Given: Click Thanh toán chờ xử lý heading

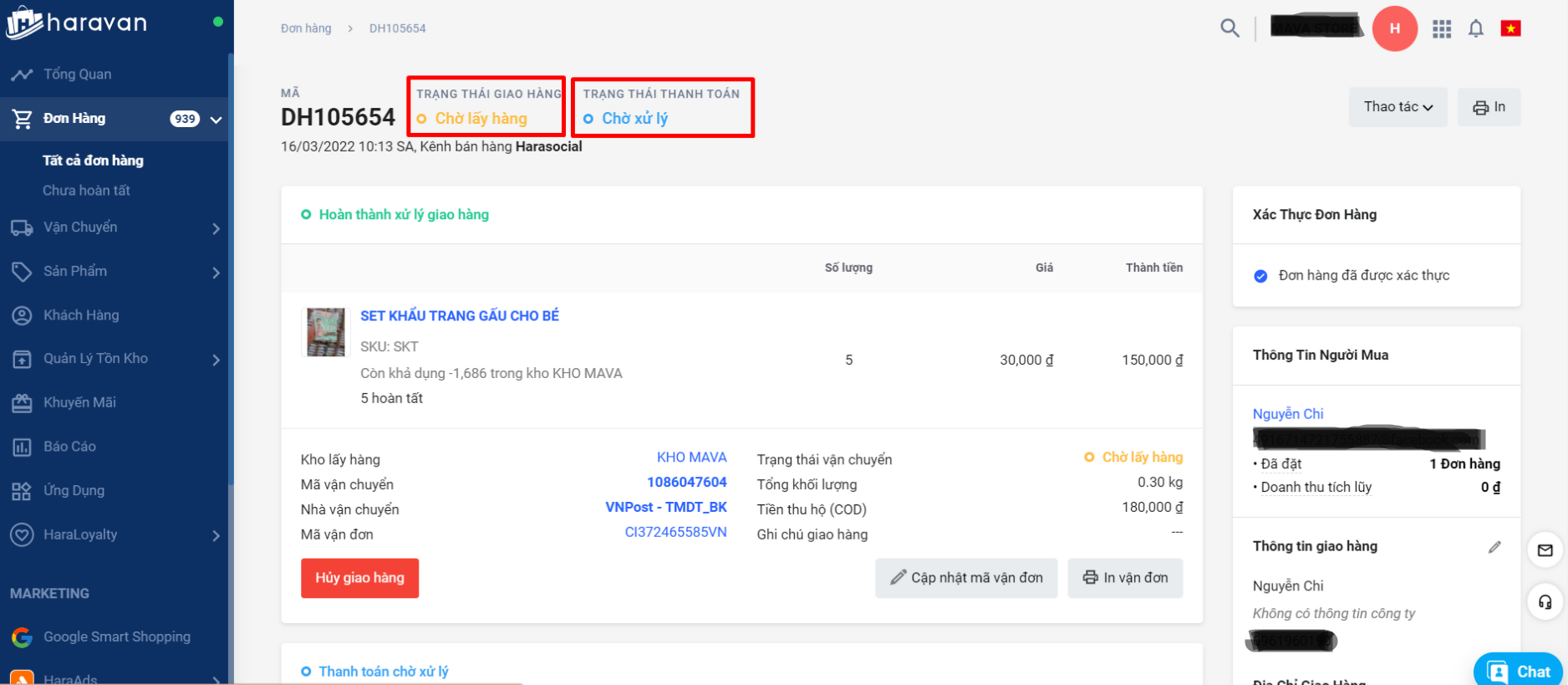Looking at the screenshot, I should tap(384, 672).
